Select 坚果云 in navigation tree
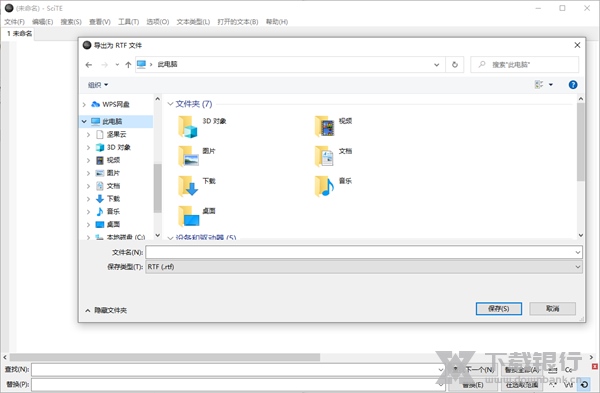The height and width of the screenshot is (393, 600). [116, 134]
